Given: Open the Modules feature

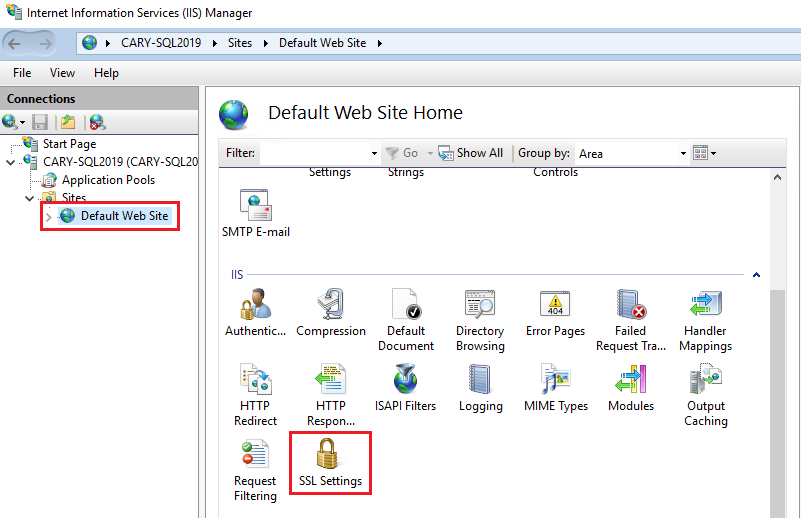Looking at the screenshot, I should tap(631, 387).
